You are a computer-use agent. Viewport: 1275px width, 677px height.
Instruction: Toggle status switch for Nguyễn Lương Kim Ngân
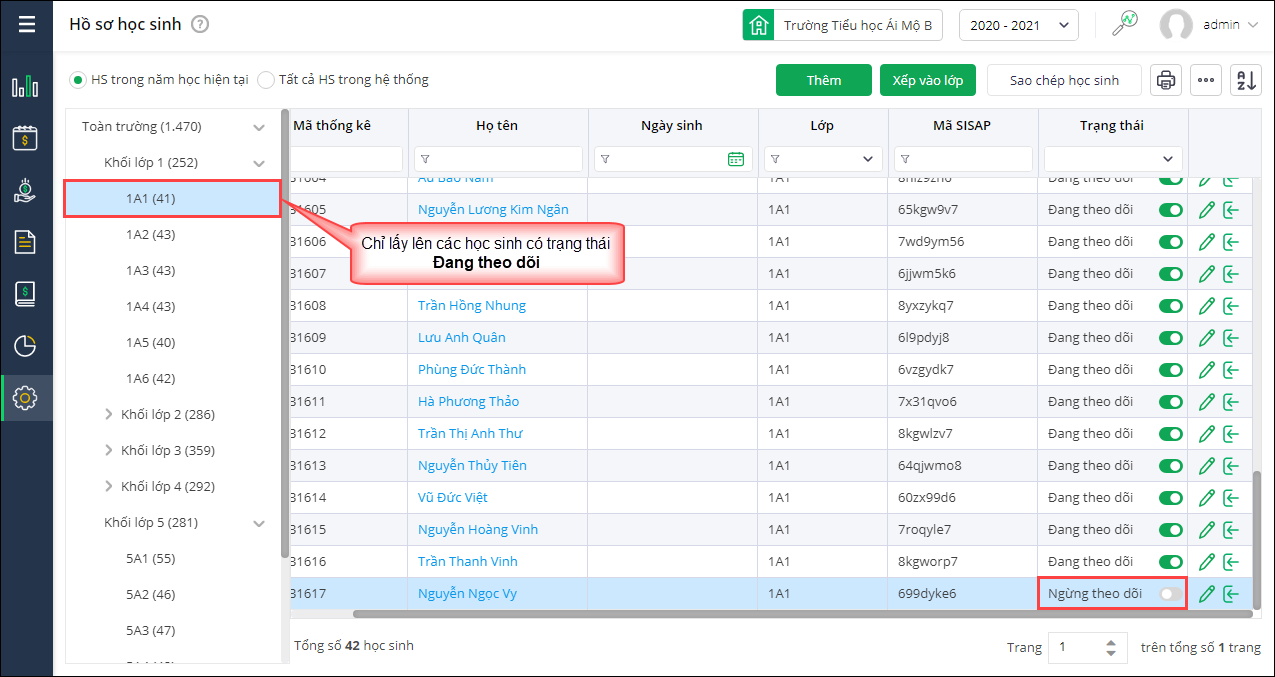(x=1170, y=209)
